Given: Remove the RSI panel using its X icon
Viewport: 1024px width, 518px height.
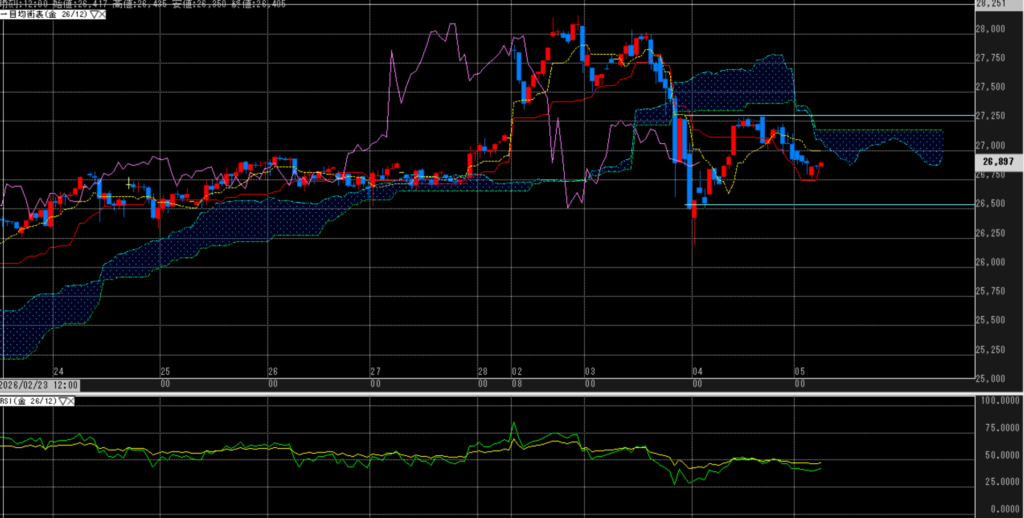Looking at the screenshot, I should click(72, 400).
